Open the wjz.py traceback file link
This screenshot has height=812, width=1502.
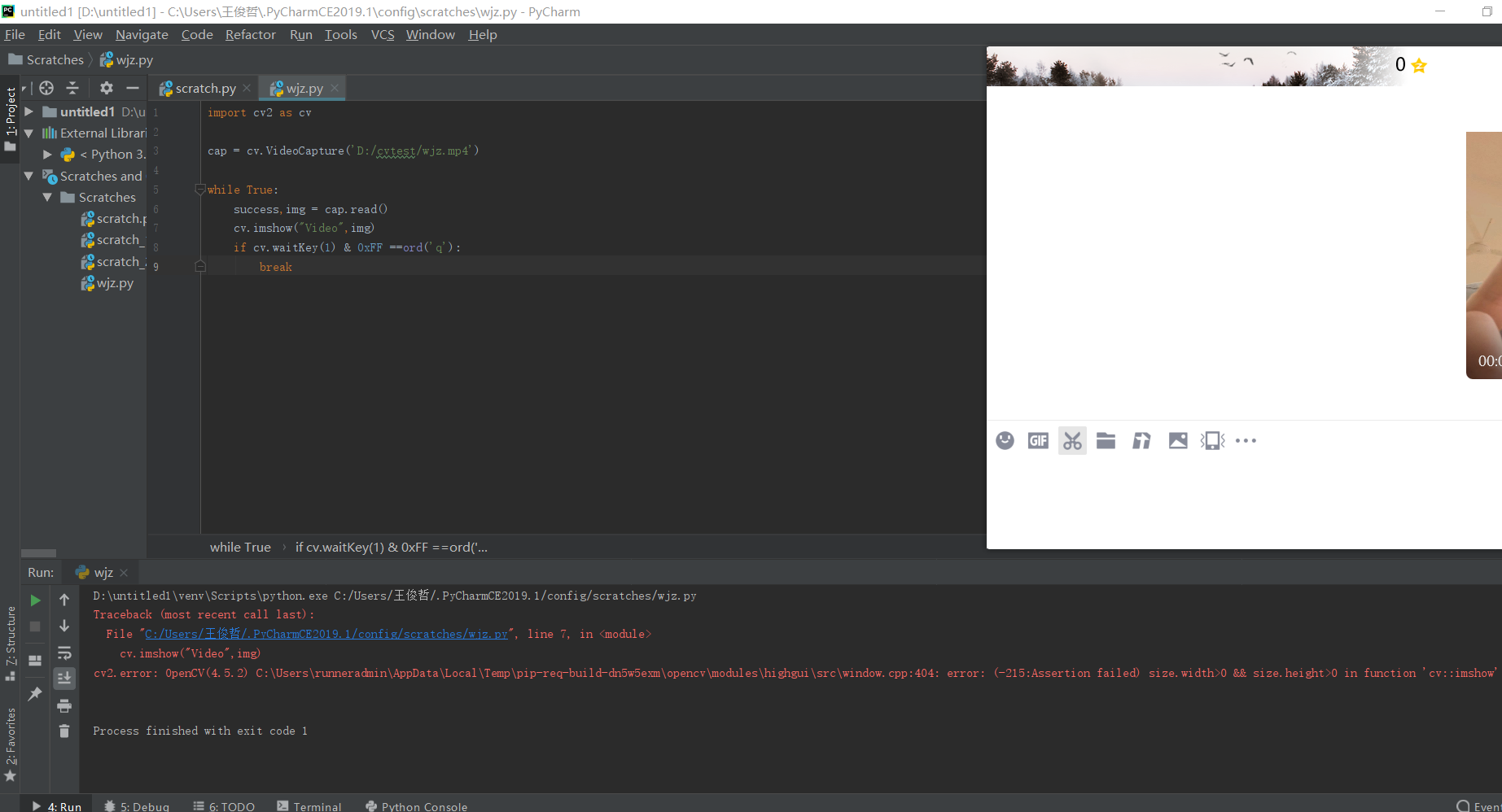coord(326,634)
